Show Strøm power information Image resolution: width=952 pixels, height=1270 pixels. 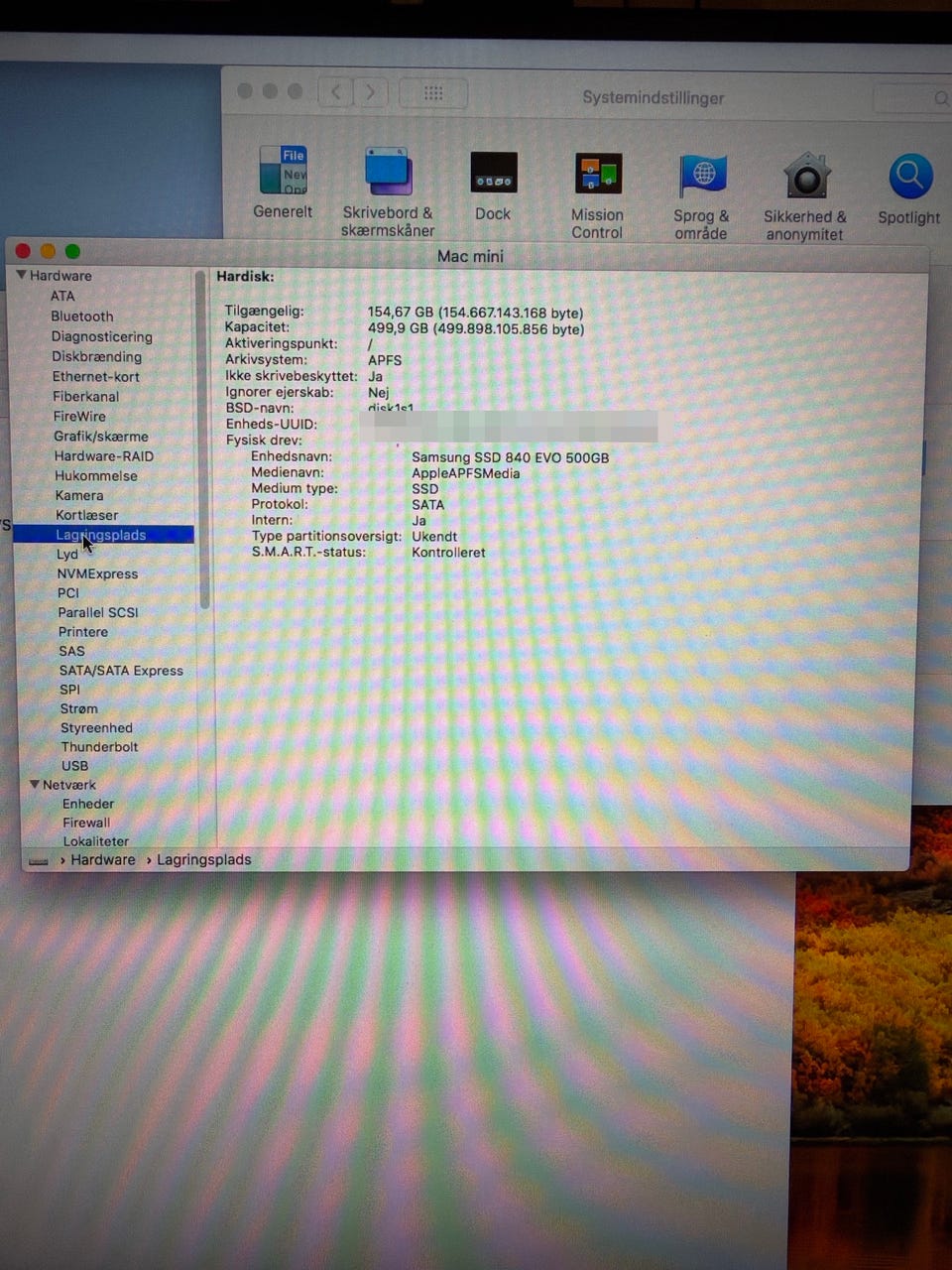[79, 708]
